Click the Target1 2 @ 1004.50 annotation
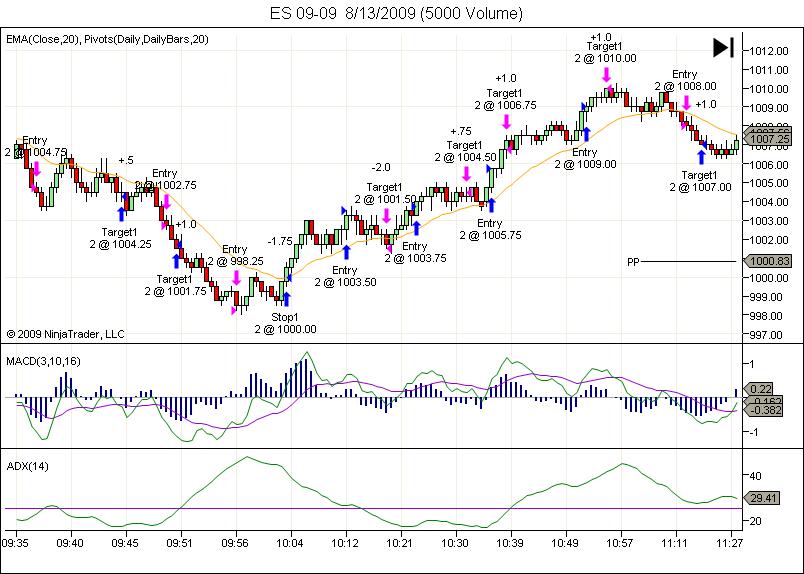Viewport: 804px width, 574px height. (465, 151)
